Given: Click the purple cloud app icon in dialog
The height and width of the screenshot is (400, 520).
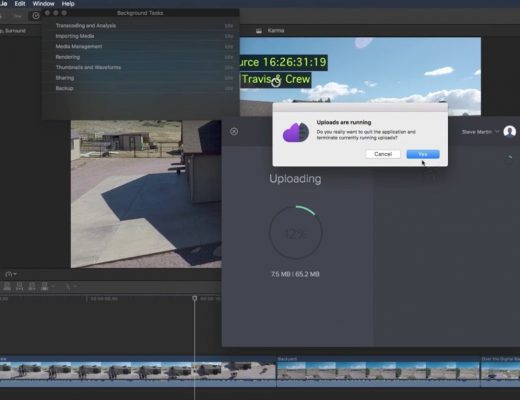Looking at the screenshot, I should [x=296, y=132].
